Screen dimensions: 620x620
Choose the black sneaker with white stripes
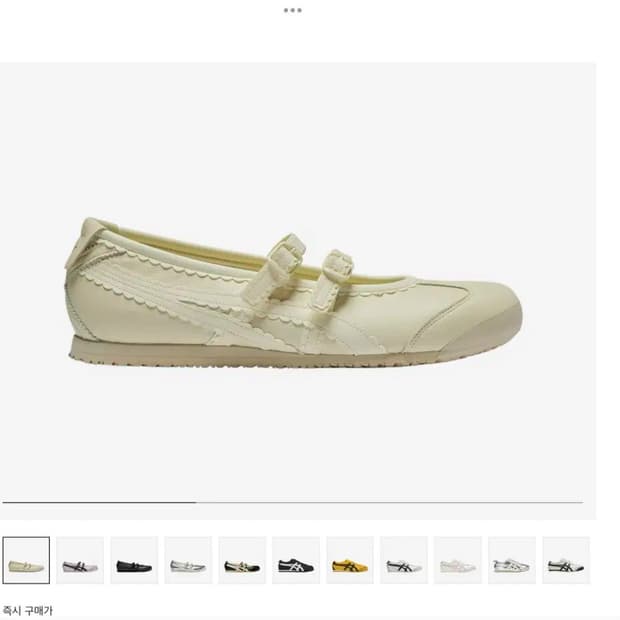point(296,560)
